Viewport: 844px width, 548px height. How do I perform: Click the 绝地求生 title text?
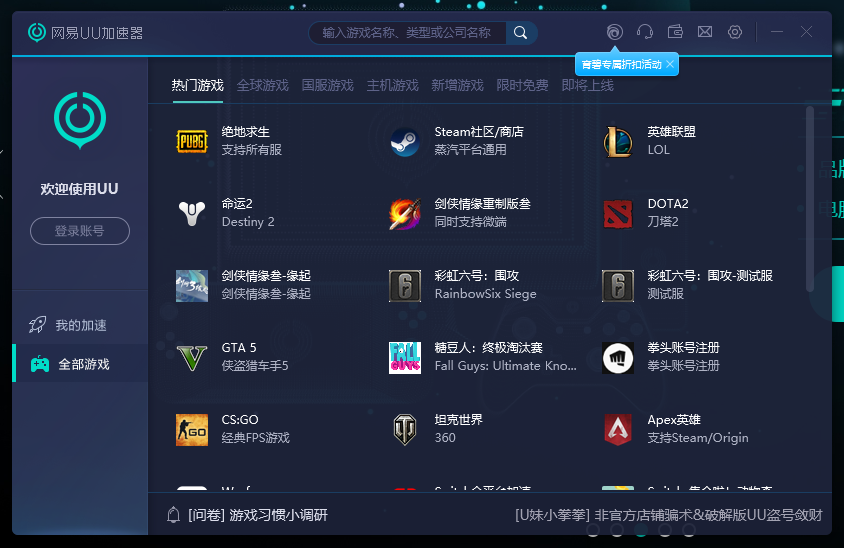click(245, 132)
